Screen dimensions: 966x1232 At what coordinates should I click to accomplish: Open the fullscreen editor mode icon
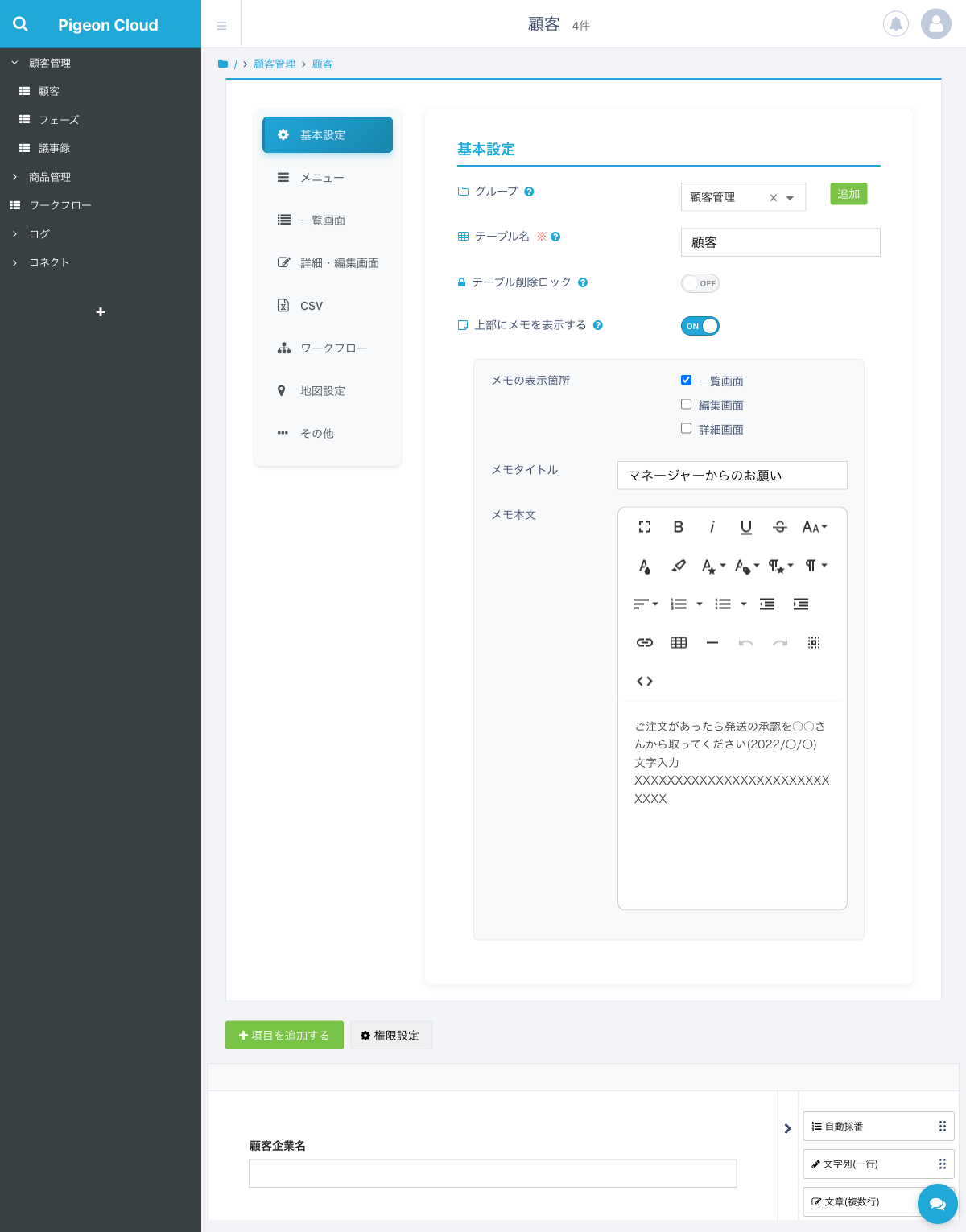click(x=644, y=527)
